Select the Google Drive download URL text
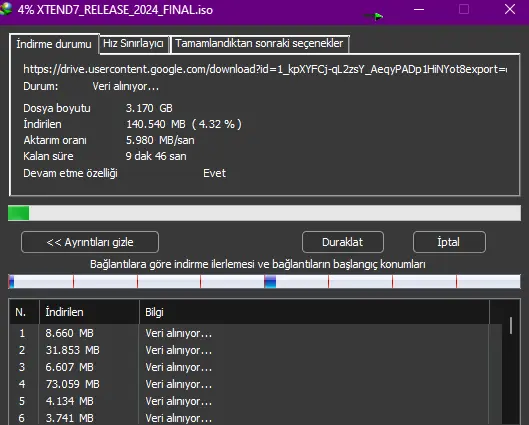529x425 pixels. (x=265, y=69)
